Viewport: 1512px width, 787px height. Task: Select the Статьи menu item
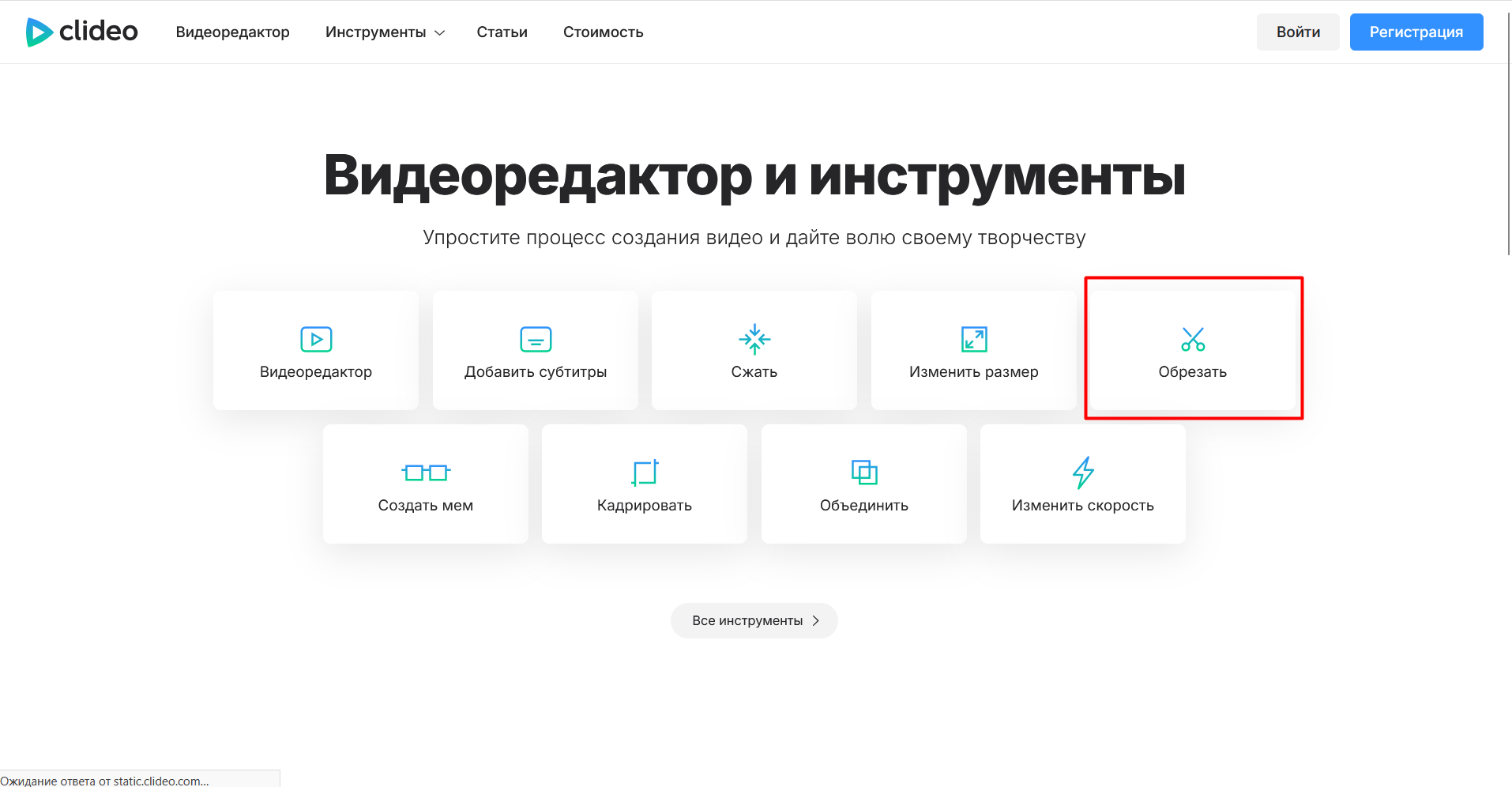coord(501,32)
